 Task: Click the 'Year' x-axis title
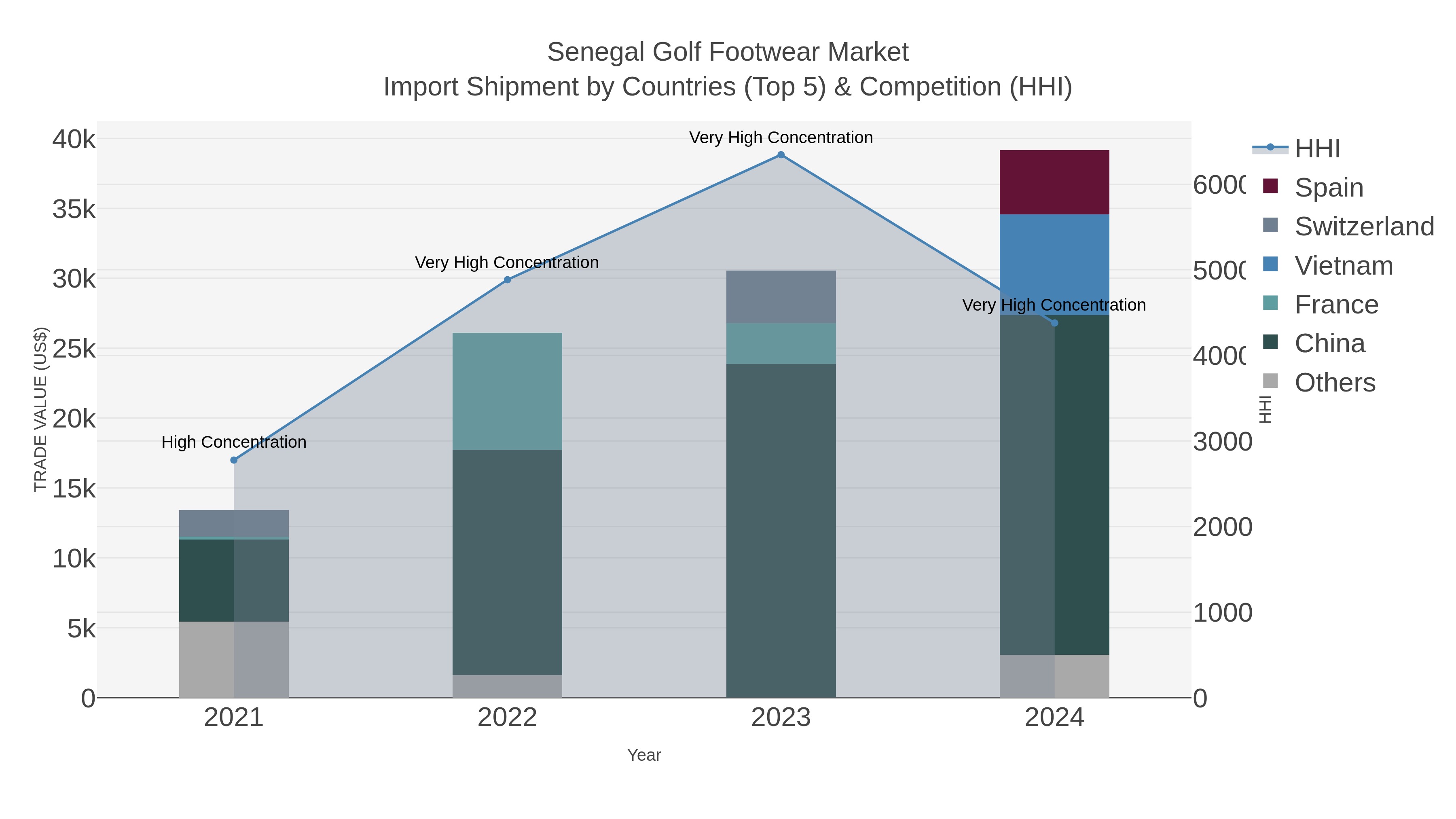tap(644, 755)
